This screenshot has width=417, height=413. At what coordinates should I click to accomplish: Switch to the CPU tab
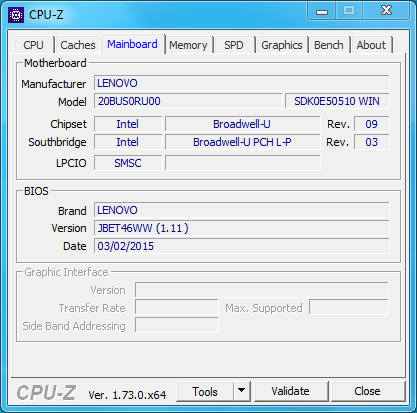click(x=33, y=45)
